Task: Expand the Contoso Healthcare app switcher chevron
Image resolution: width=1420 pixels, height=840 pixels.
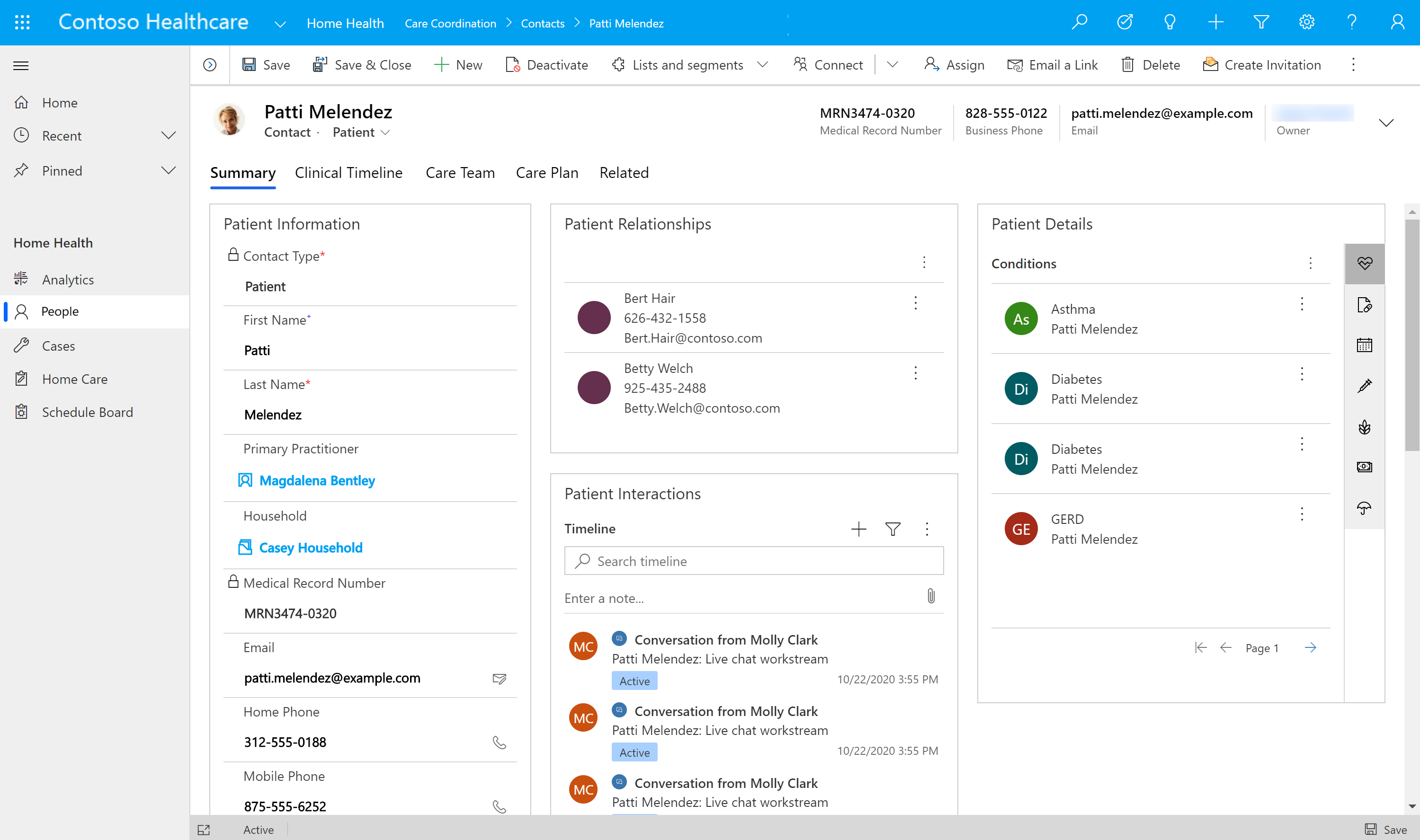Action: point(280,24)
